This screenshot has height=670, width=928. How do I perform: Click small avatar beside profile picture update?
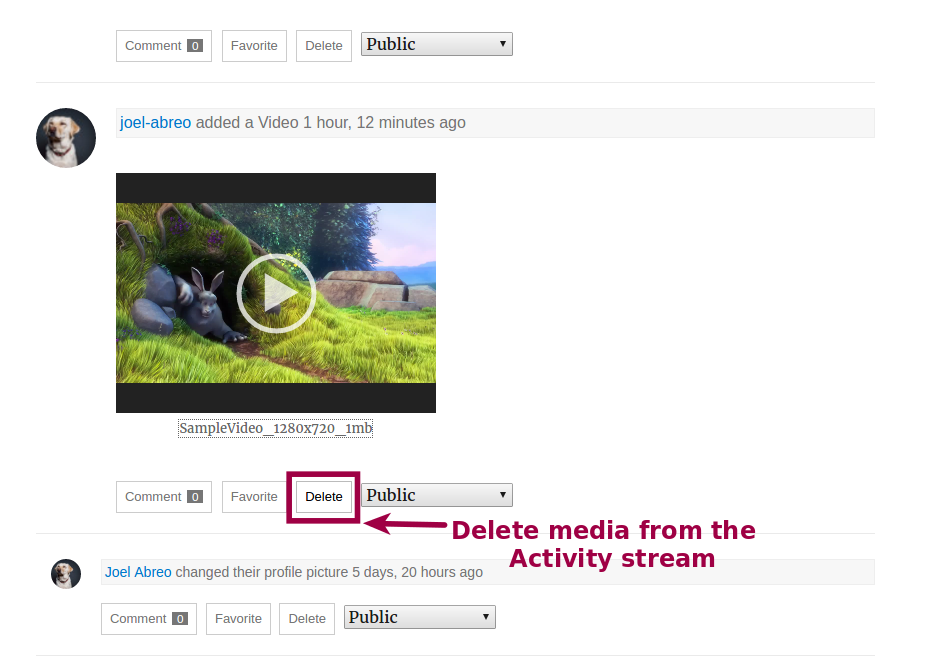(66, 574)
